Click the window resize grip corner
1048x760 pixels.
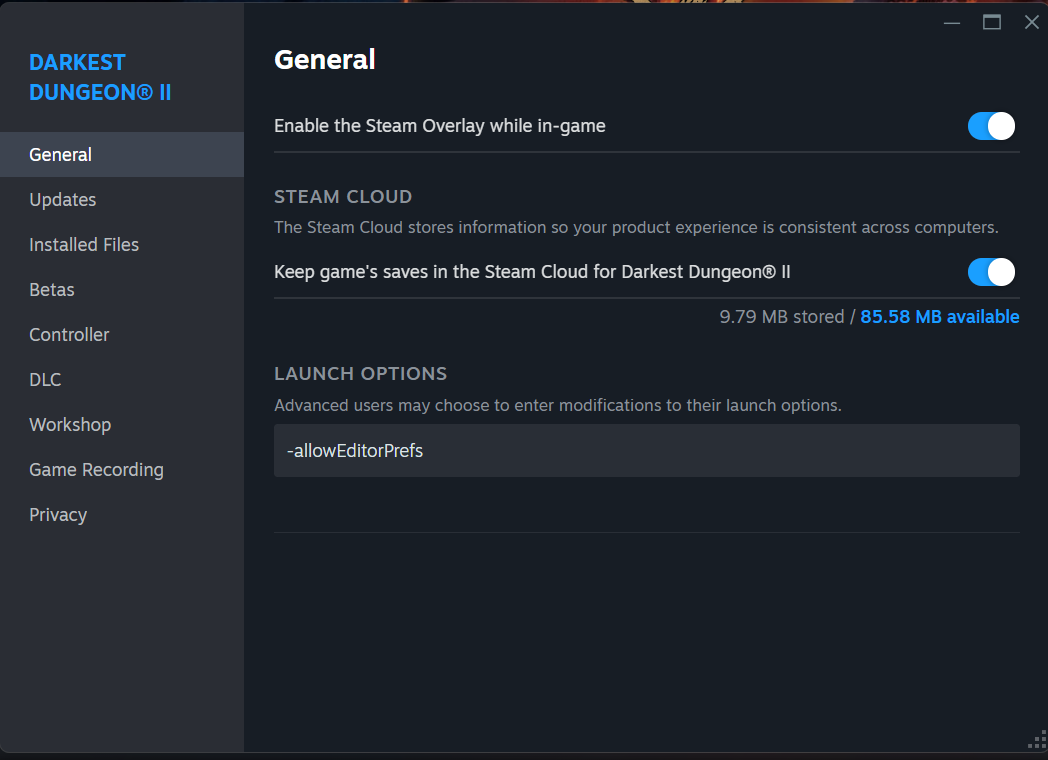[1037, 741]
